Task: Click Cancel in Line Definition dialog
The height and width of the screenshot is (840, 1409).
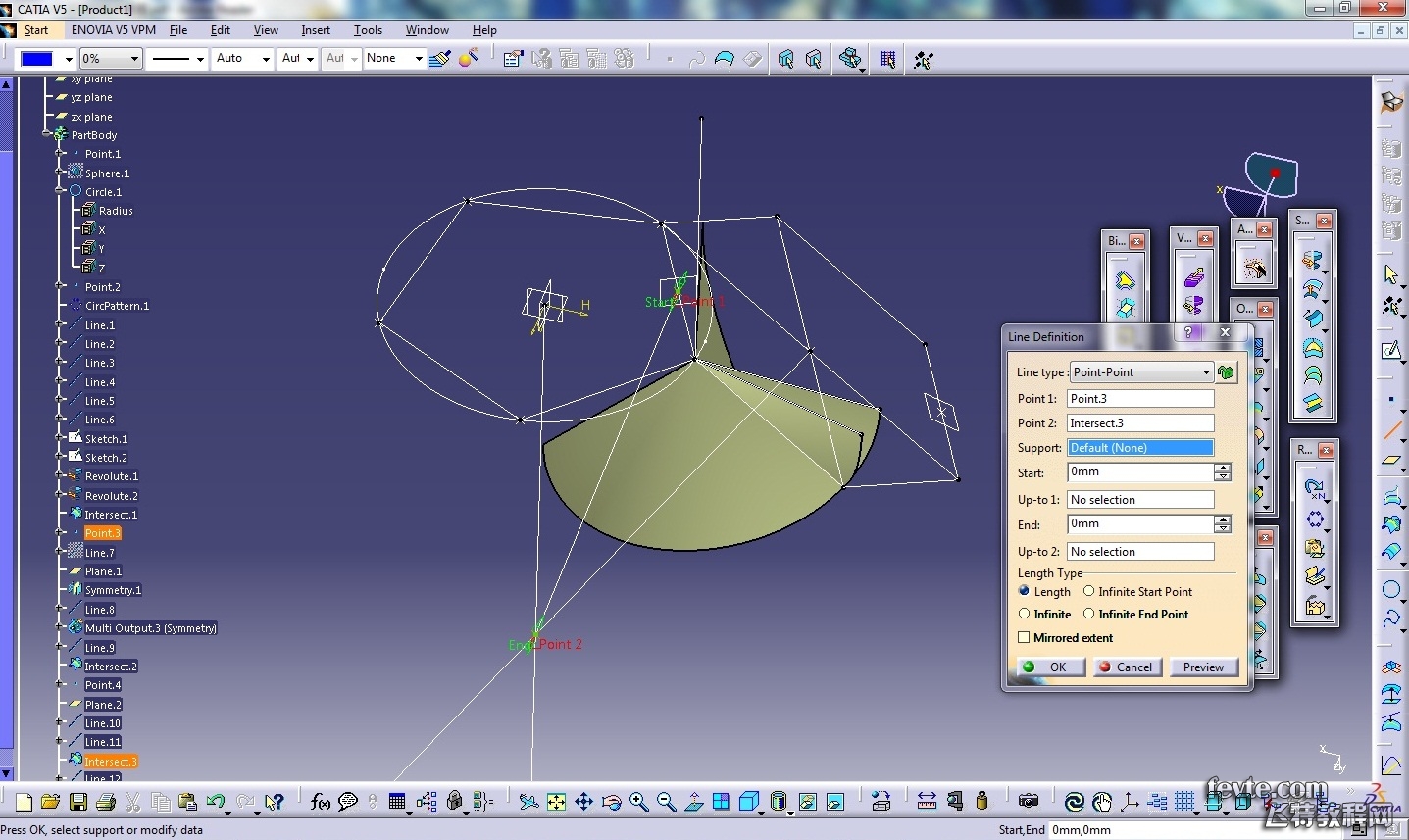Action: [1127, 667]
